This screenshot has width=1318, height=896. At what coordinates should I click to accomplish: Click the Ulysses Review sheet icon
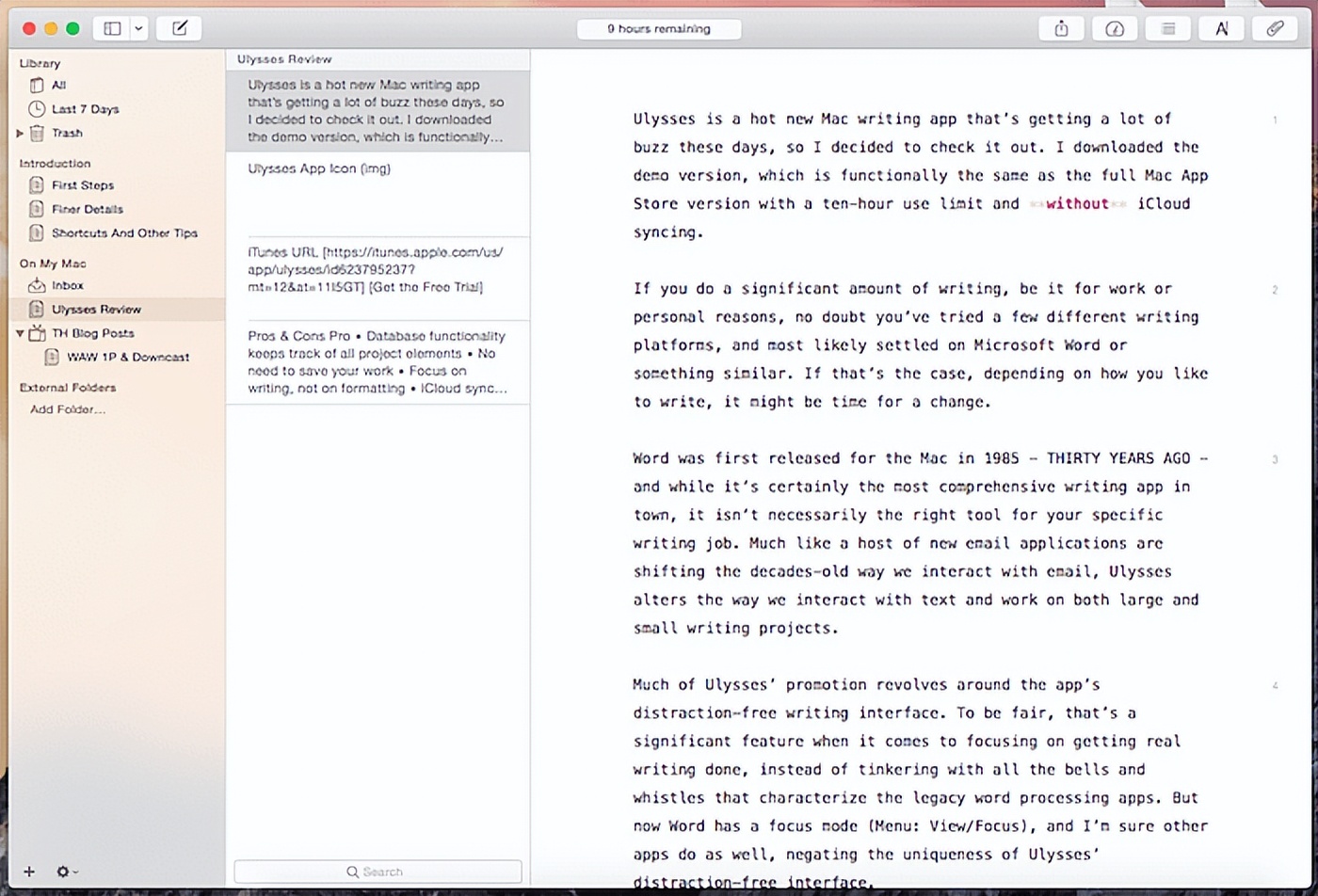(37, 309)
